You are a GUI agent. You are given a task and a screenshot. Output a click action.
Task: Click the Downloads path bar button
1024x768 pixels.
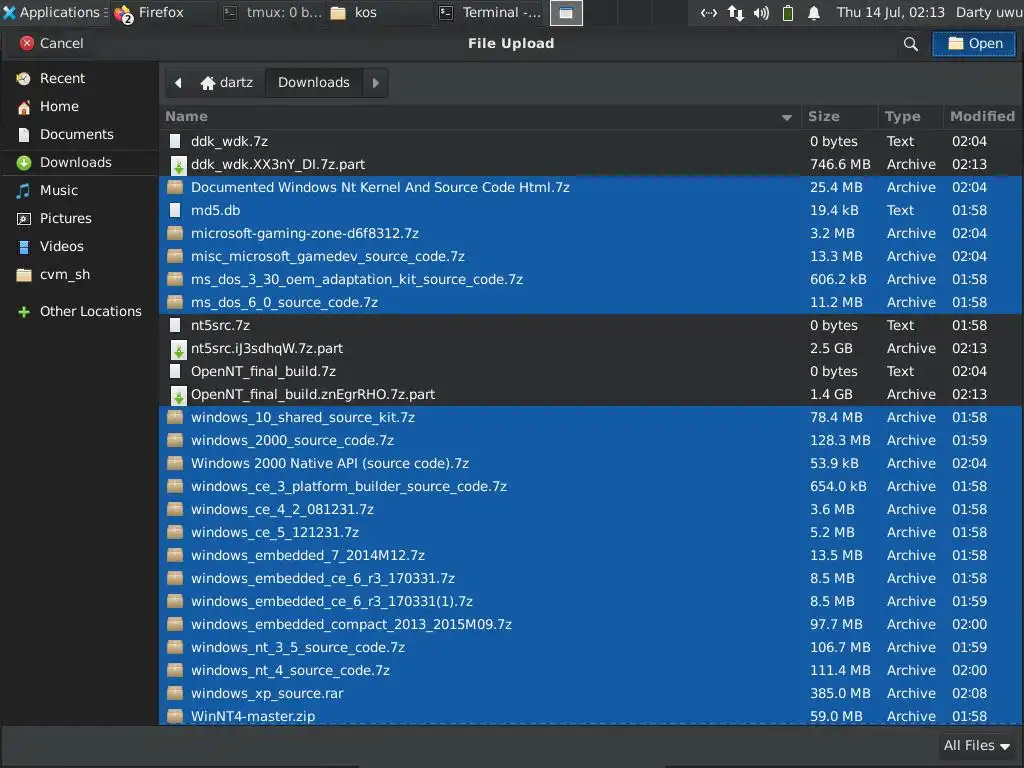[x=314, y=83]
